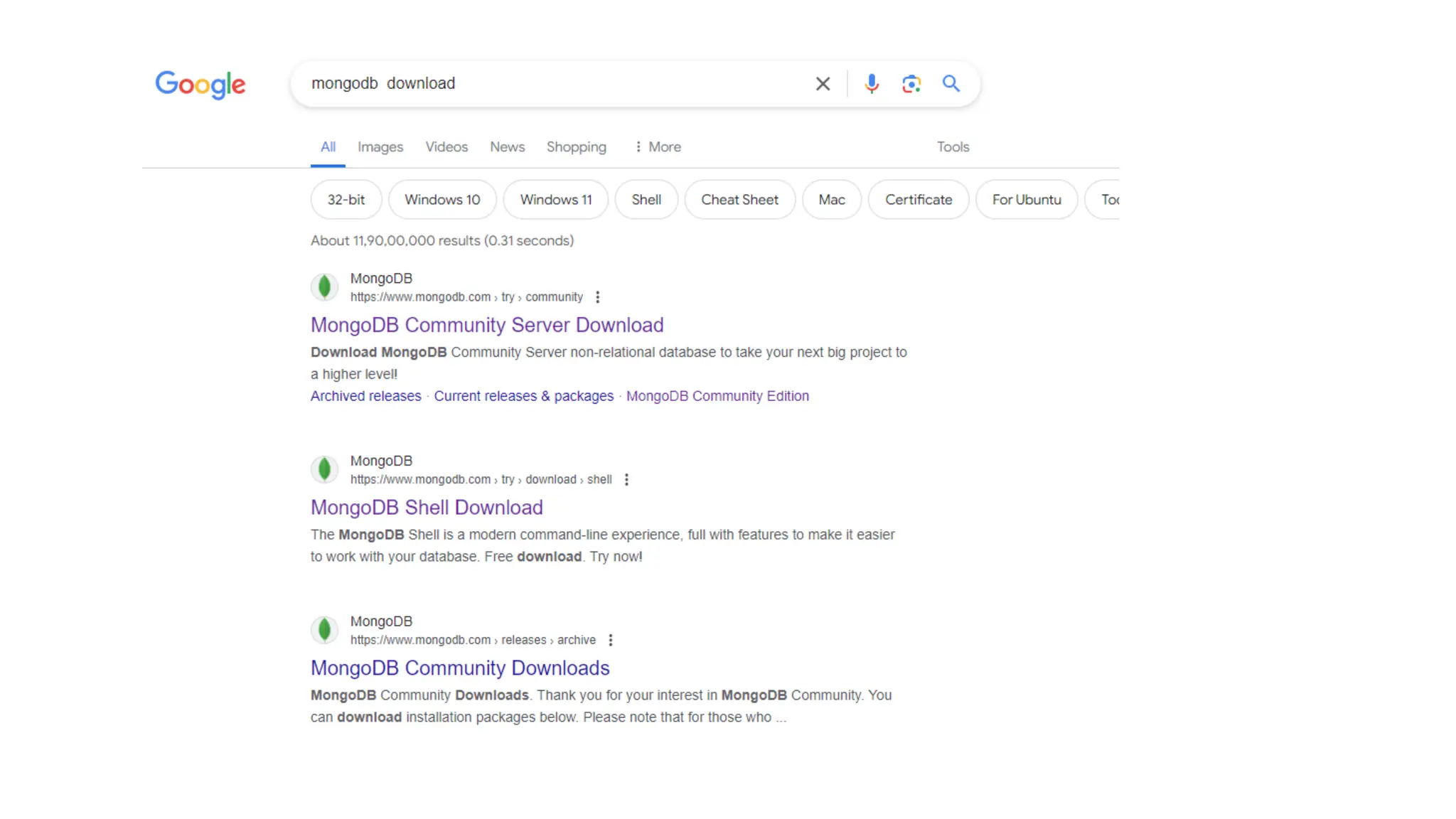Select the For Ubuntu filter chip

[x=1026, y=200]
